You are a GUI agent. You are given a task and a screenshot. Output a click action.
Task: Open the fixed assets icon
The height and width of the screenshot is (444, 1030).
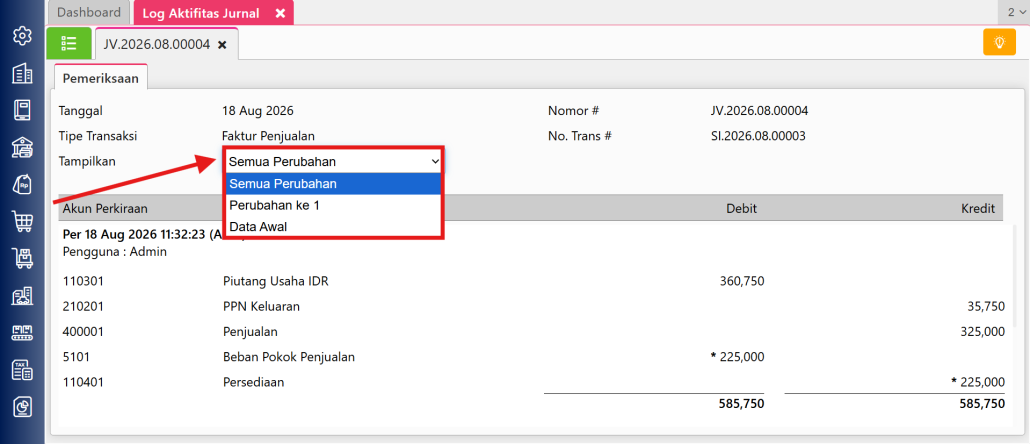pos(23,296)
